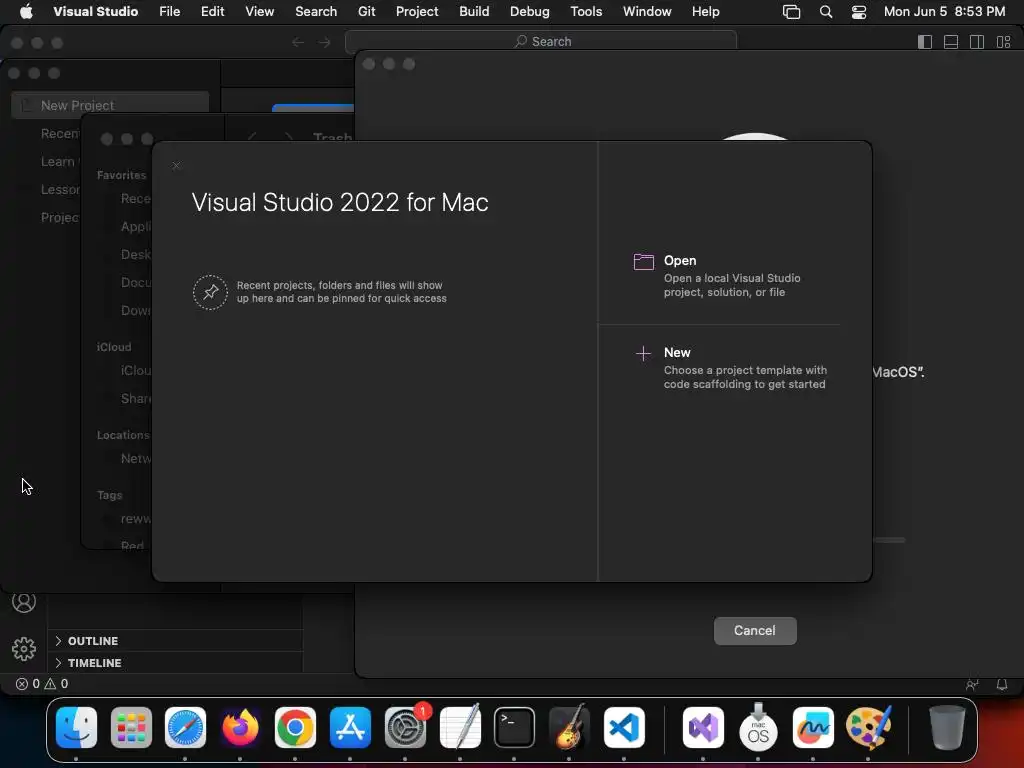Click the Open folder icon
Image resolution: width=1024 pixels, height=768 pixels.
[x=643, y=261]
